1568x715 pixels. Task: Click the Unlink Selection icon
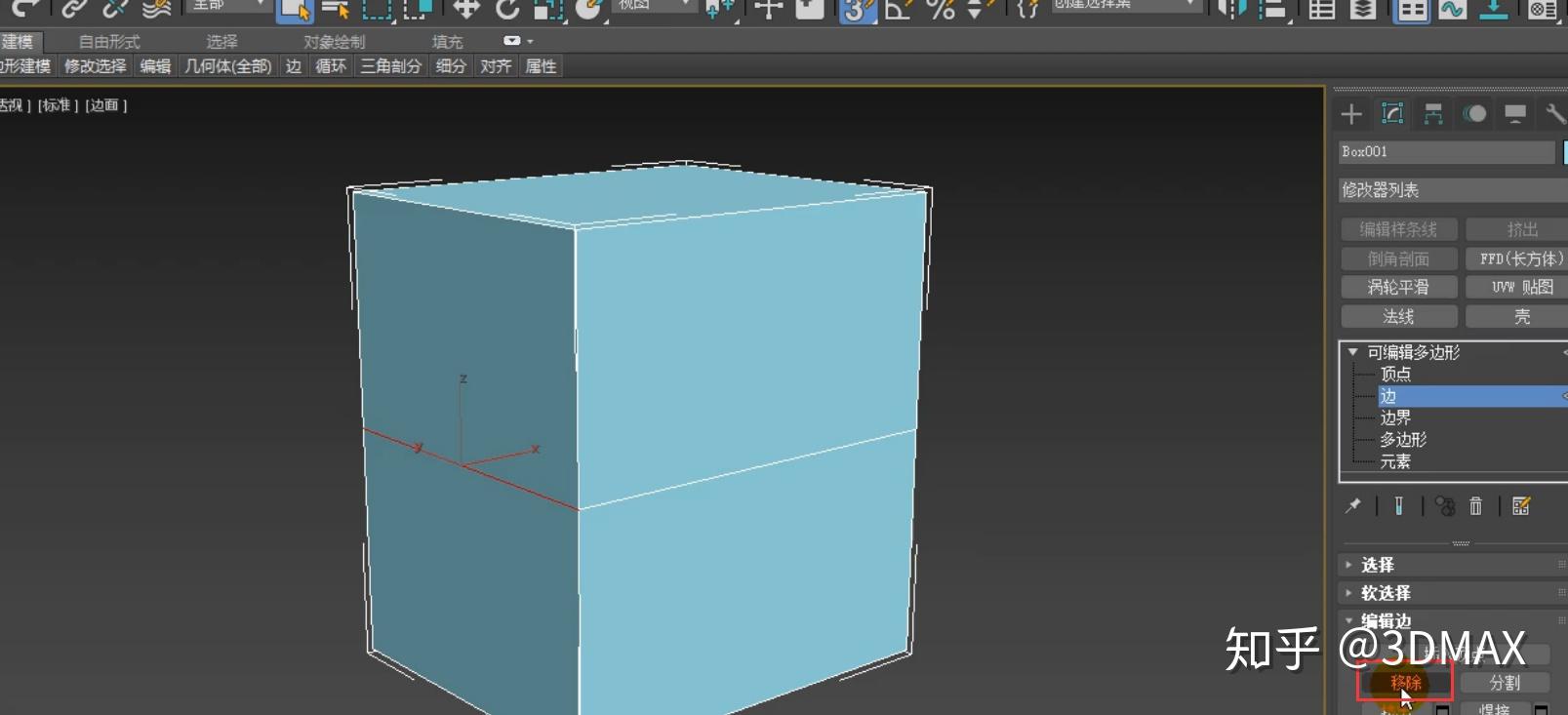point(115,8)
